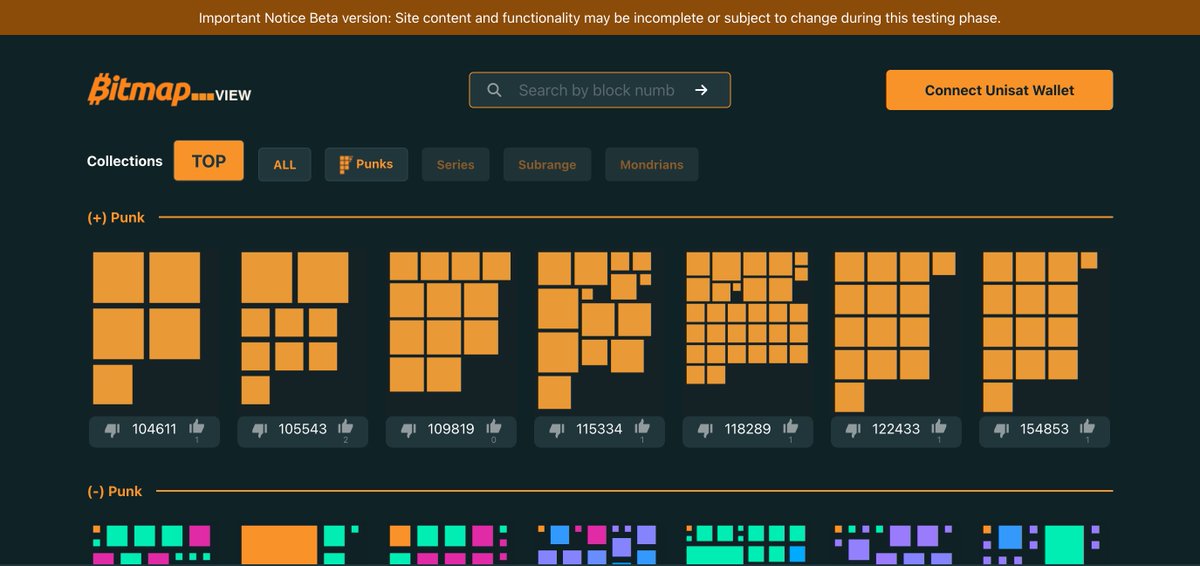Thumbs up bitmap 118289
This screenshot has height=566, width=1200.
pos(791,427)
